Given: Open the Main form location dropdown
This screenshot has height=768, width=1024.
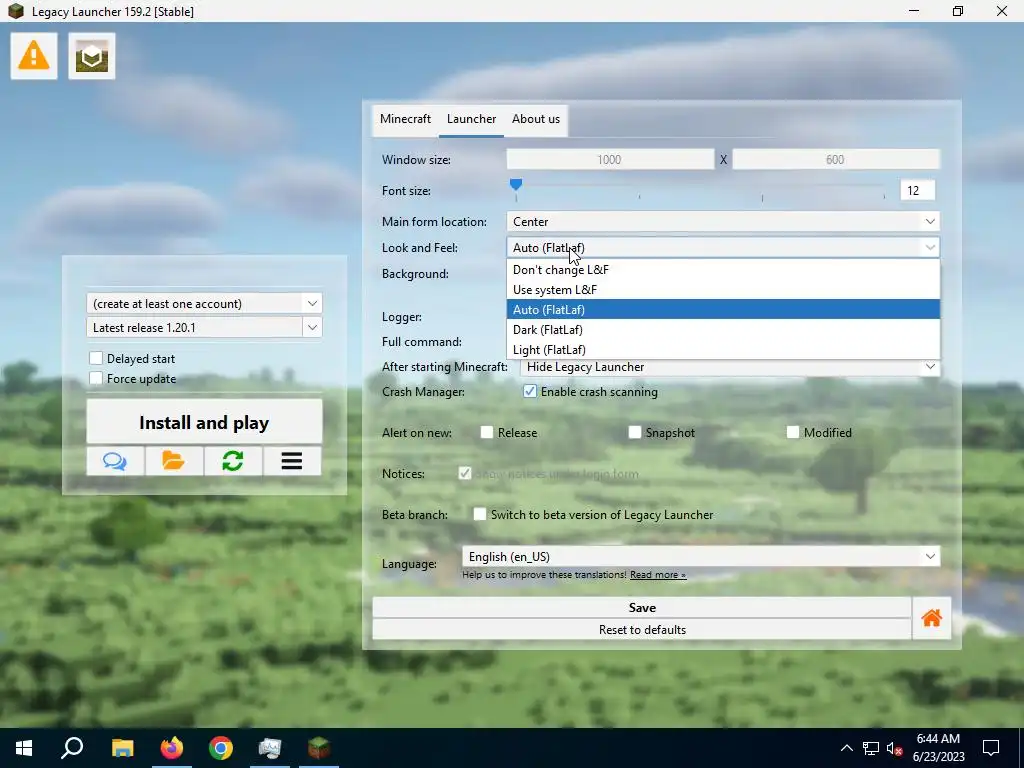Looking at the screenshot, I should pos(723,221).
